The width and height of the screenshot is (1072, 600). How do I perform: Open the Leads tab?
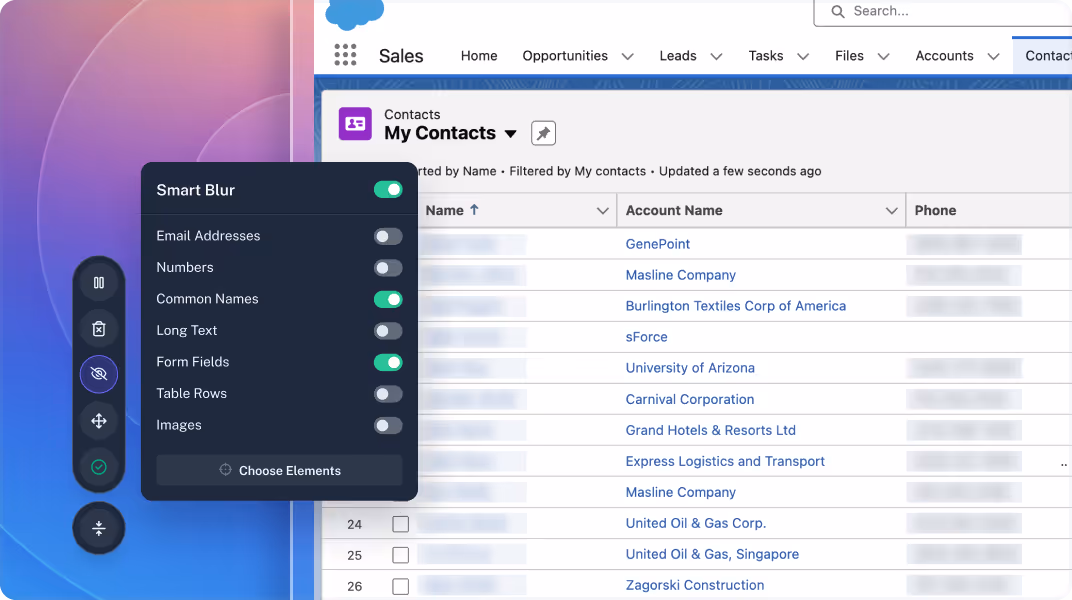pyautogui.click(x=678, y=55)
